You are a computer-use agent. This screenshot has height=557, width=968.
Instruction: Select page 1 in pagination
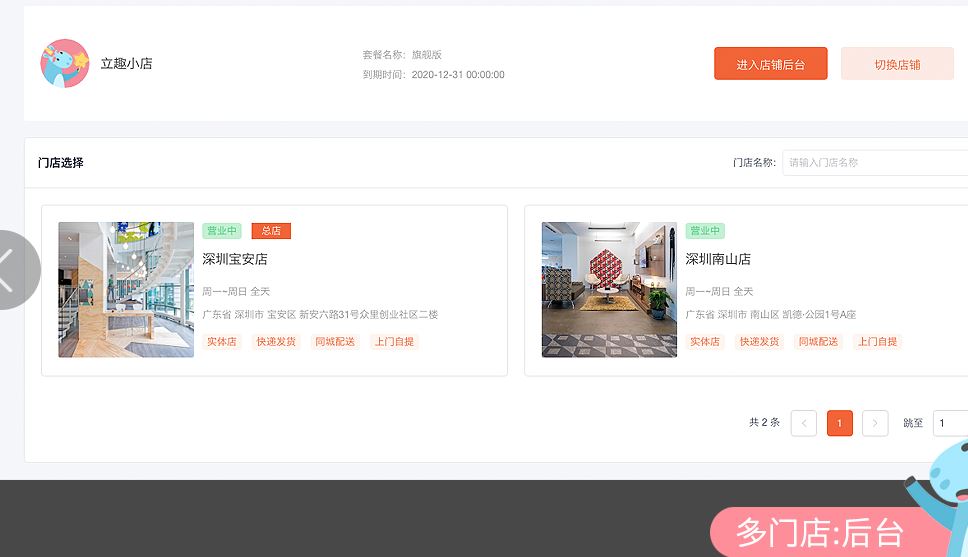coord(839,423)
